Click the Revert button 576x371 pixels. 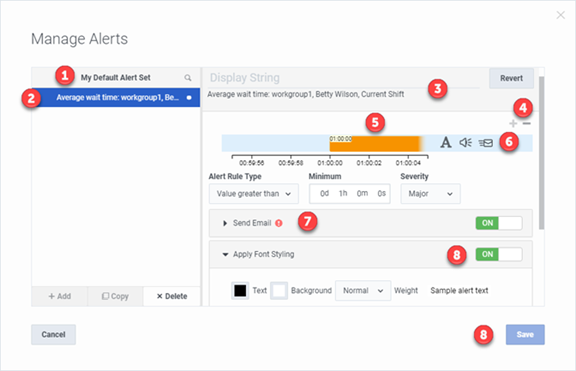click(511, 78)
